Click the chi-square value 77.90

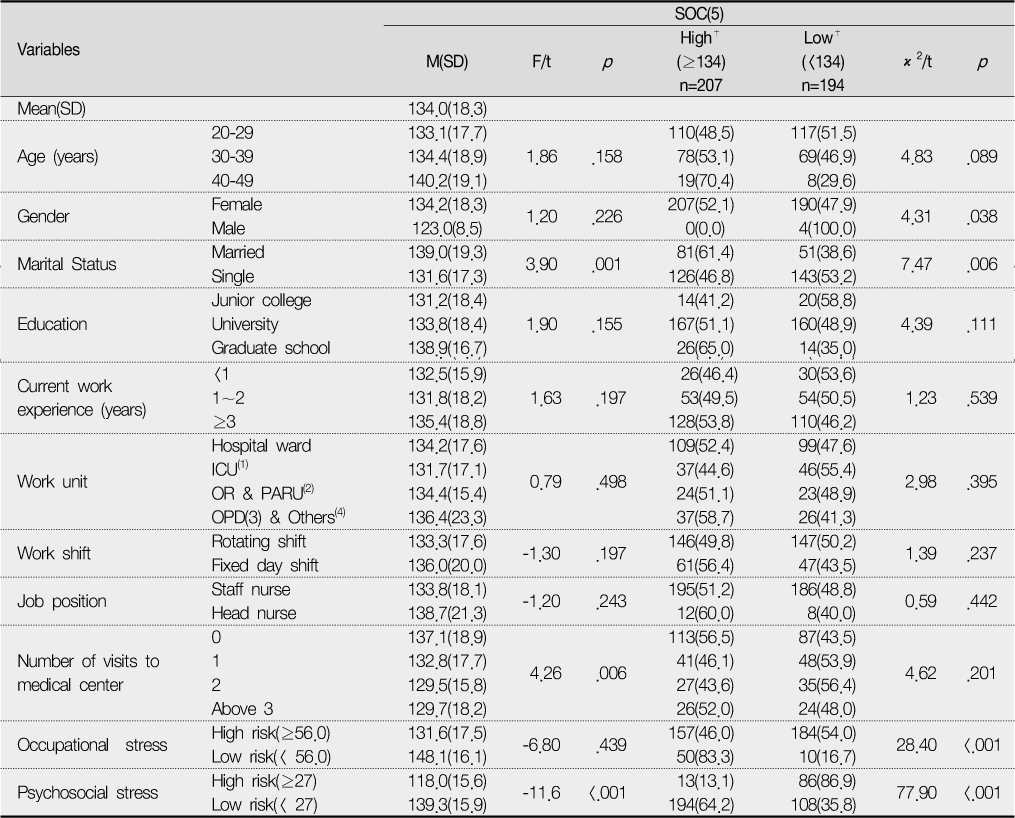pos(916,793)
